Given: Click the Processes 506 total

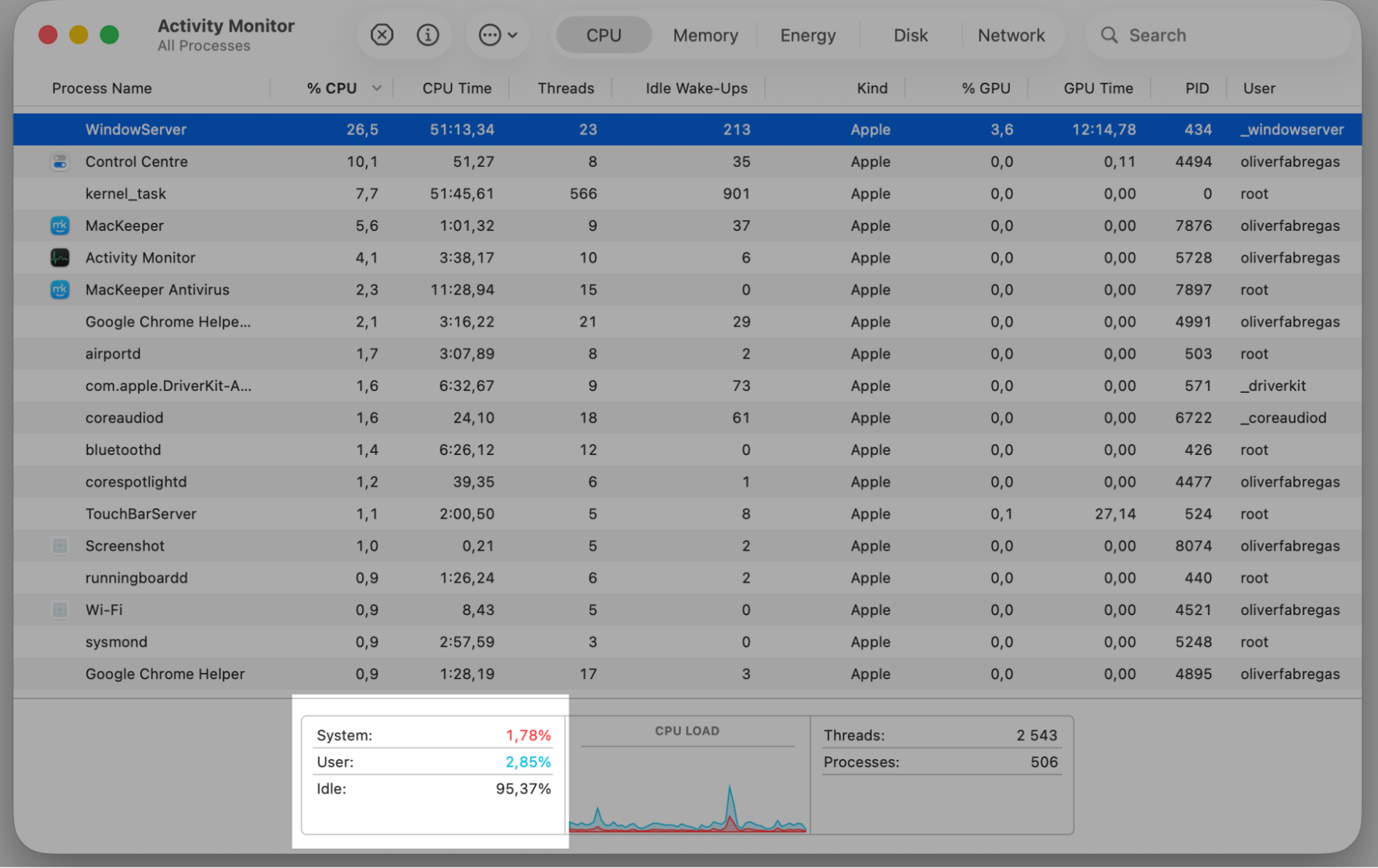Looking at the screenshot, I should tap(1044, 763).
